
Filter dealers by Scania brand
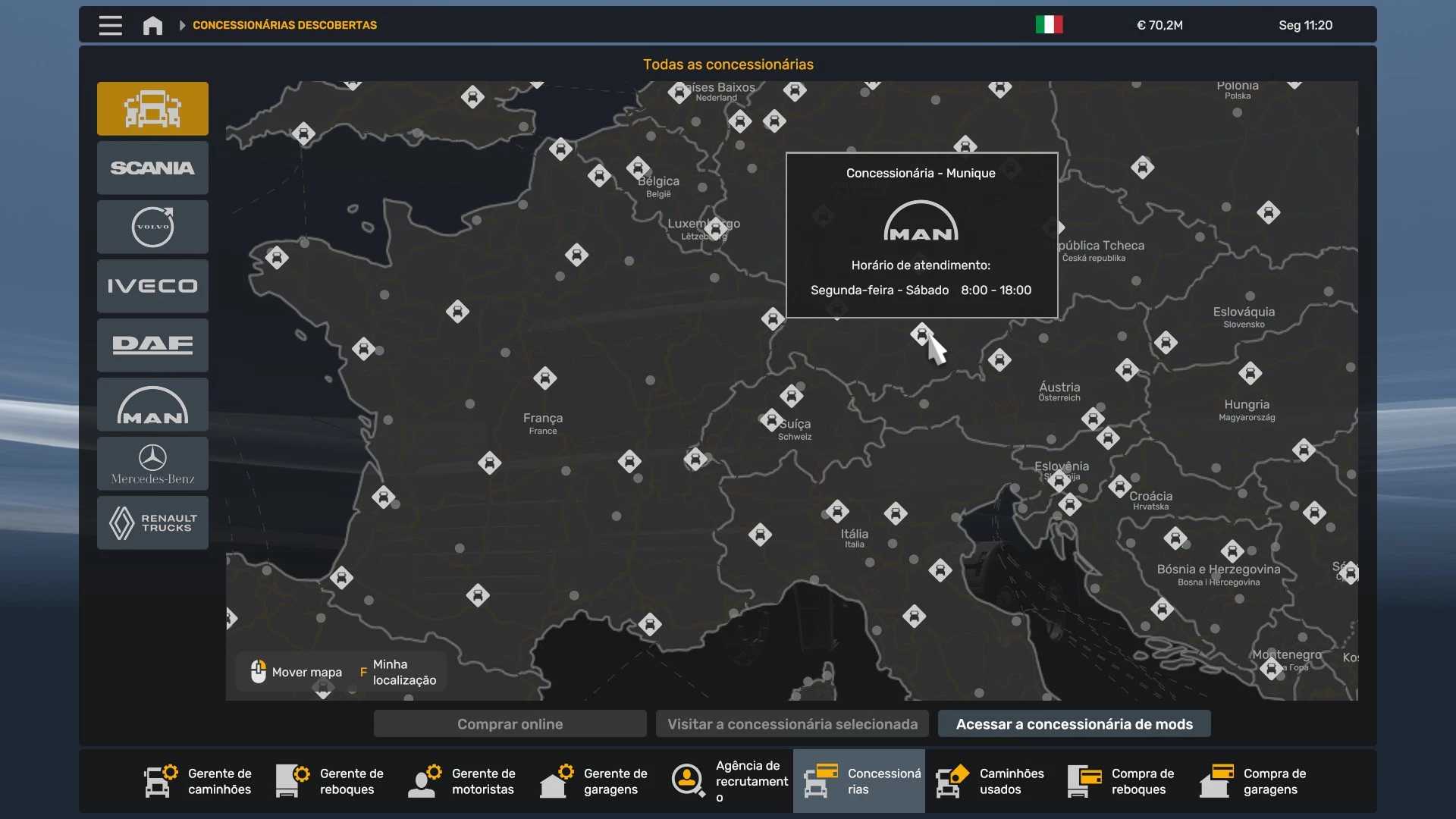point(152,168)
